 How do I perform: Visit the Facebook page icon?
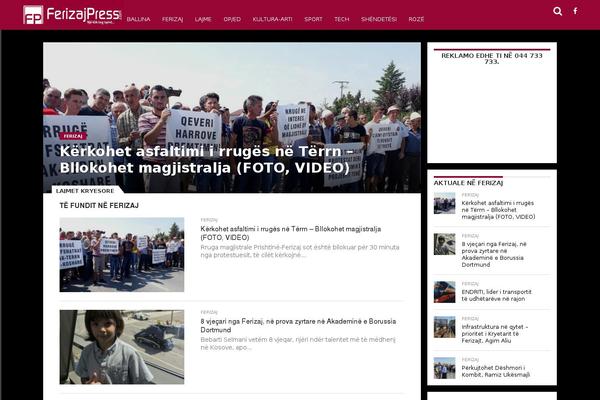pos(575,11)
